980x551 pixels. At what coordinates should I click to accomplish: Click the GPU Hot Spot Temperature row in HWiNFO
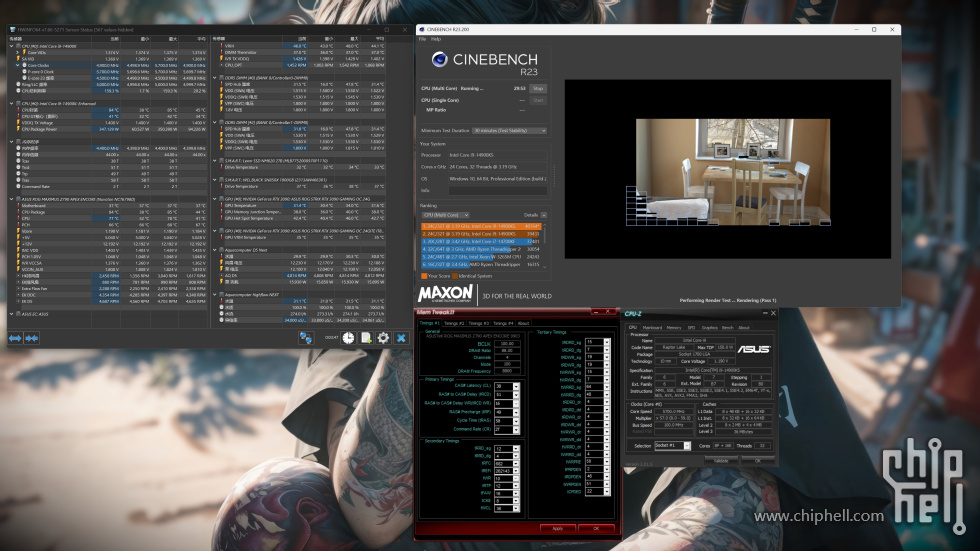(302, 218)
